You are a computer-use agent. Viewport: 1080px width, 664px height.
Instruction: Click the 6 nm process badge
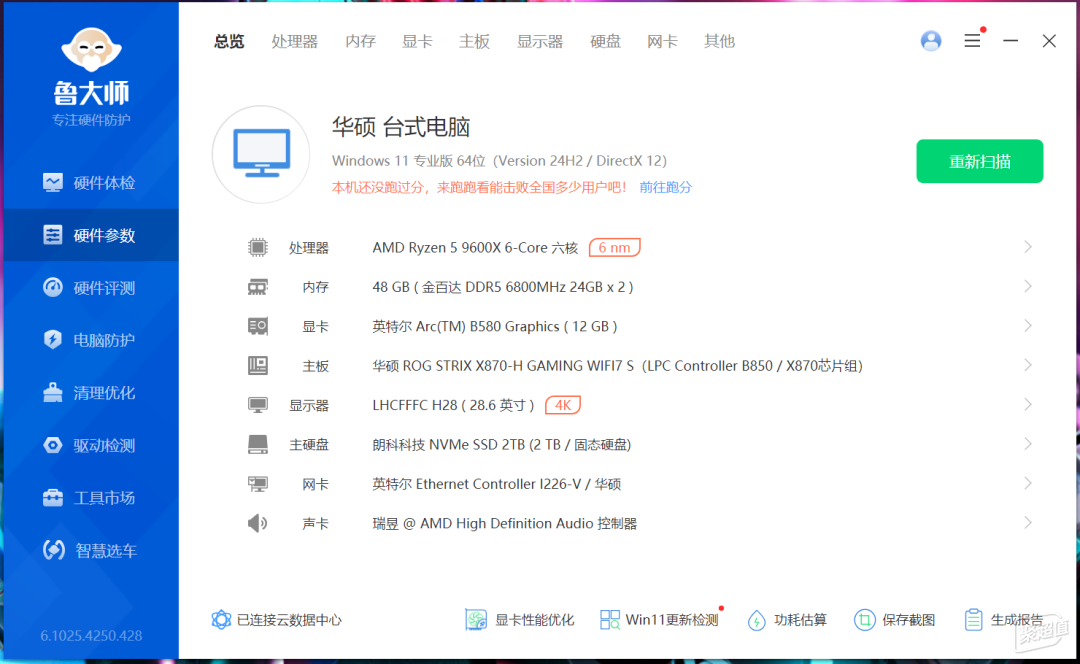point(614,247)
